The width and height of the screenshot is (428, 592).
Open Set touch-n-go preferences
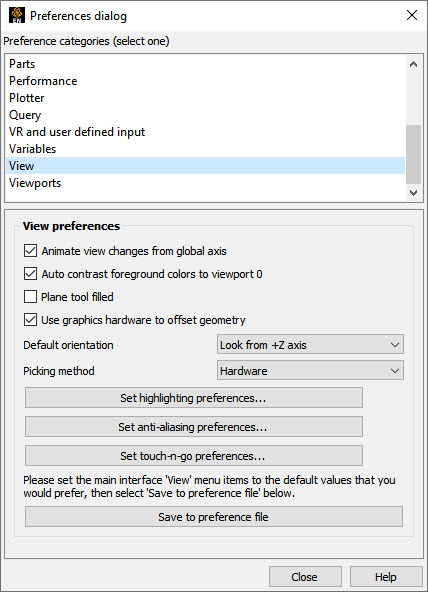coord(194,456)
